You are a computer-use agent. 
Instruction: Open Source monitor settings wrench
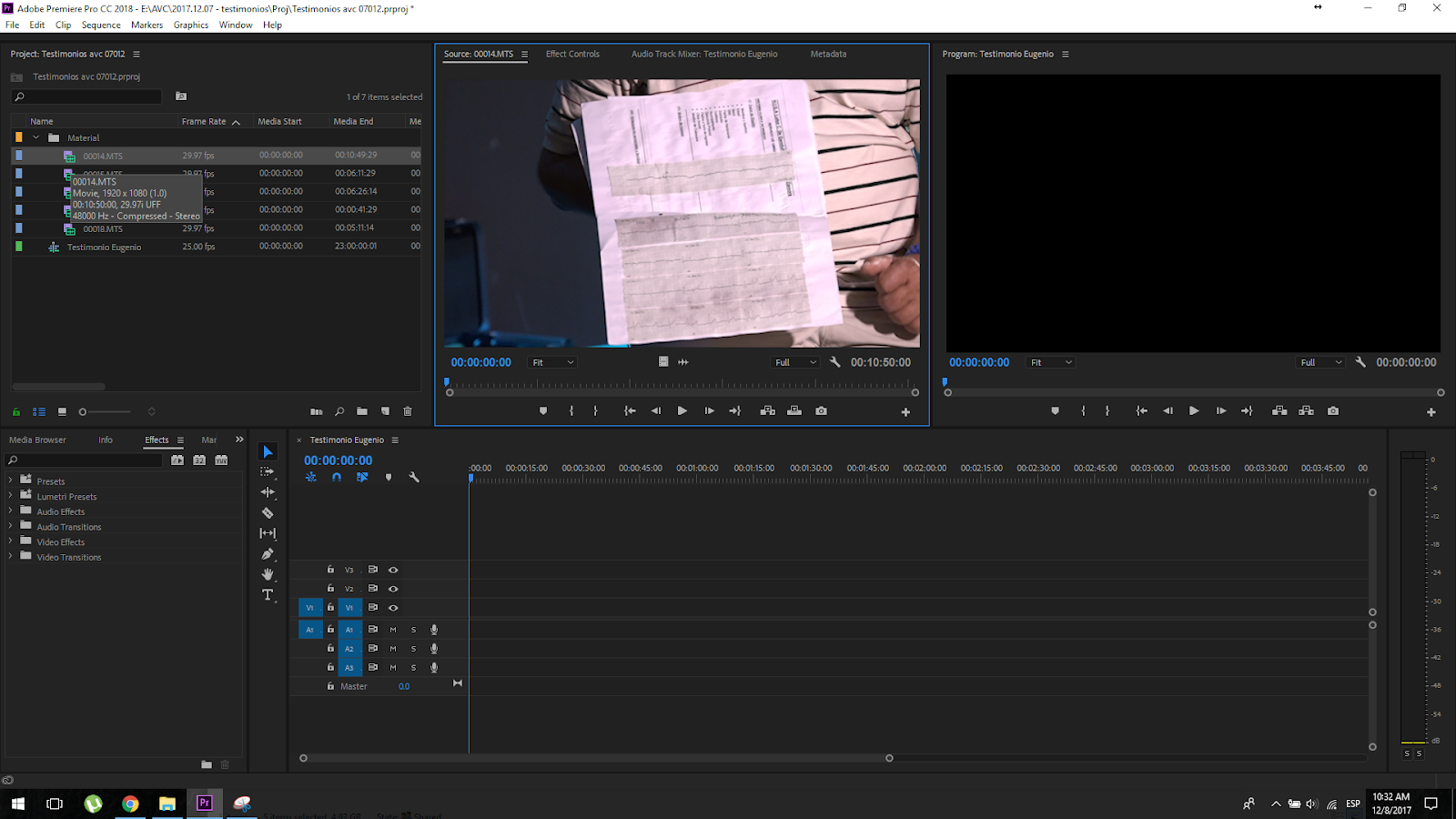(x=835, y=362)
